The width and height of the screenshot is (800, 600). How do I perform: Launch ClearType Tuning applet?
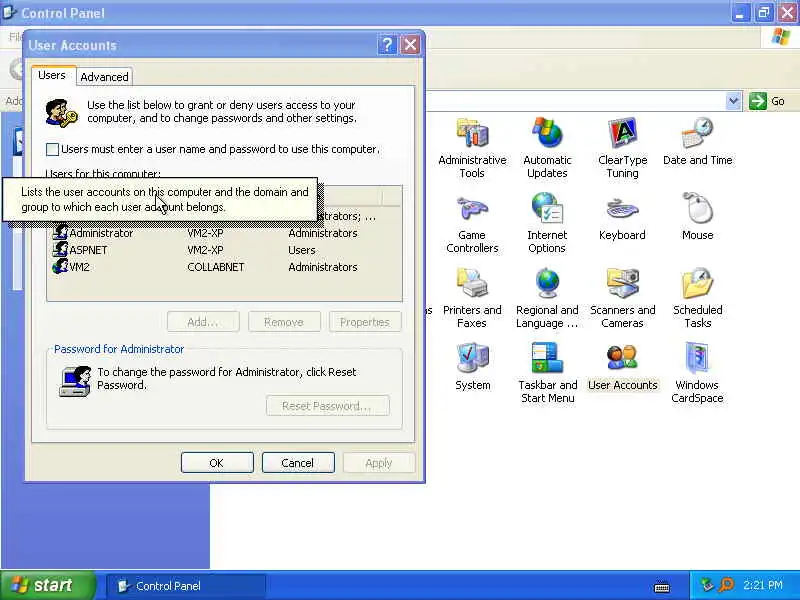tap(622, 147)
